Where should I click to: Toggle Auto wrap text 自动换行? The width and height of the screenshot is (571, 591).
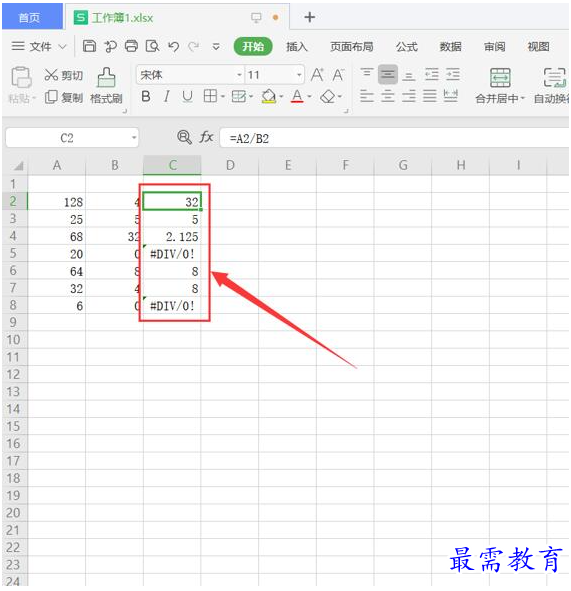point(552,86)
